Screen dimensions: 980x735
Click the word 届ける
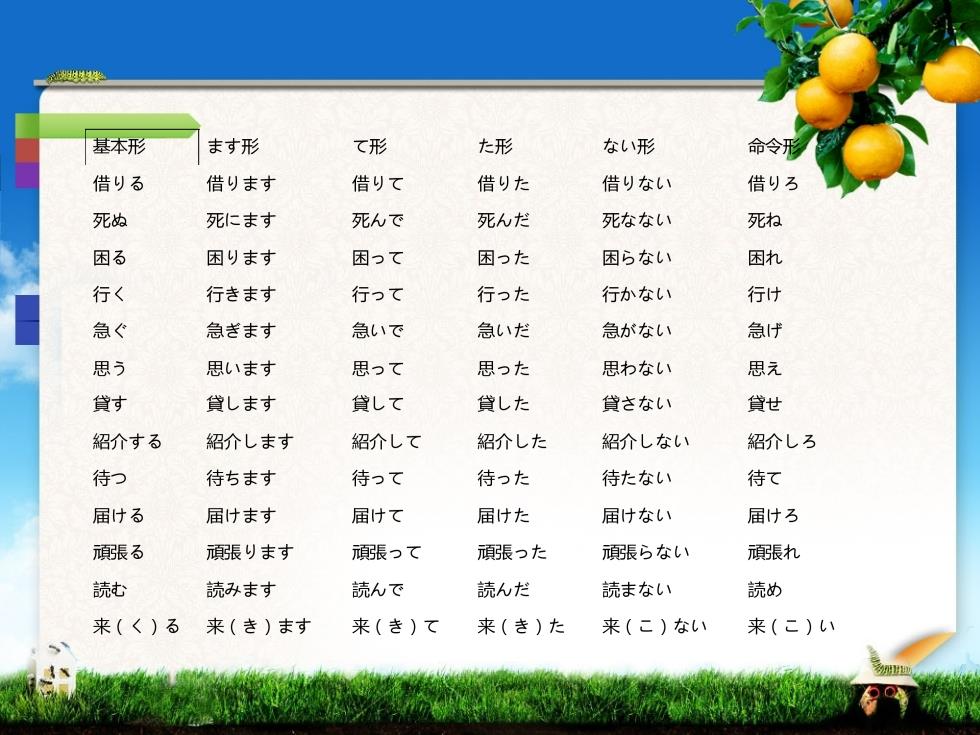pyautogui.click(x=119, y=516)
